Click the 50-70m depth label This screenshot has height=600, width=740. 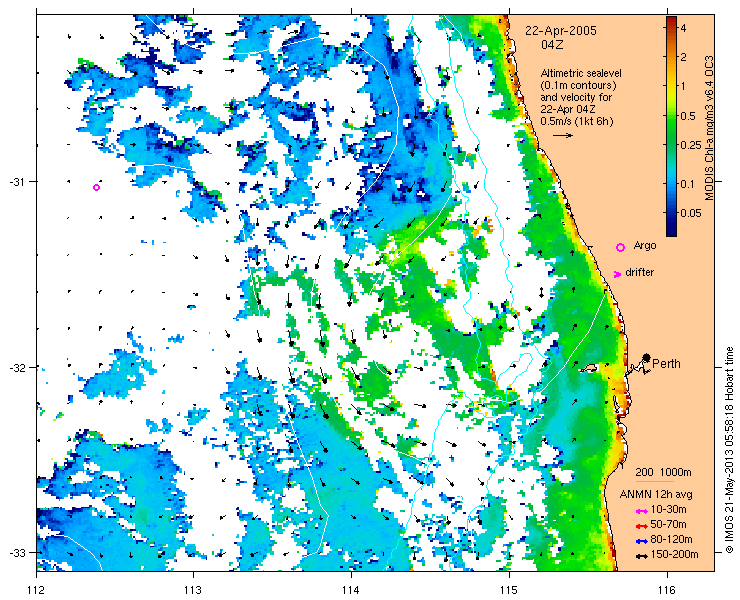tap(668, 525)
